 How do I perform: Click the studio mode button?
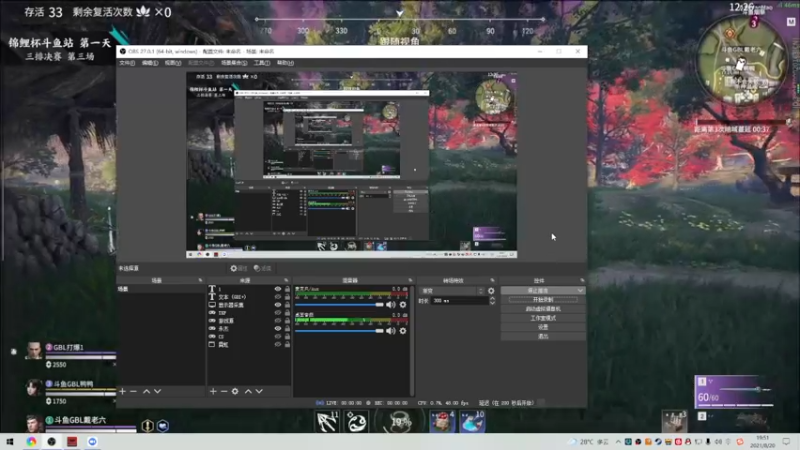(x=543, y=318)
